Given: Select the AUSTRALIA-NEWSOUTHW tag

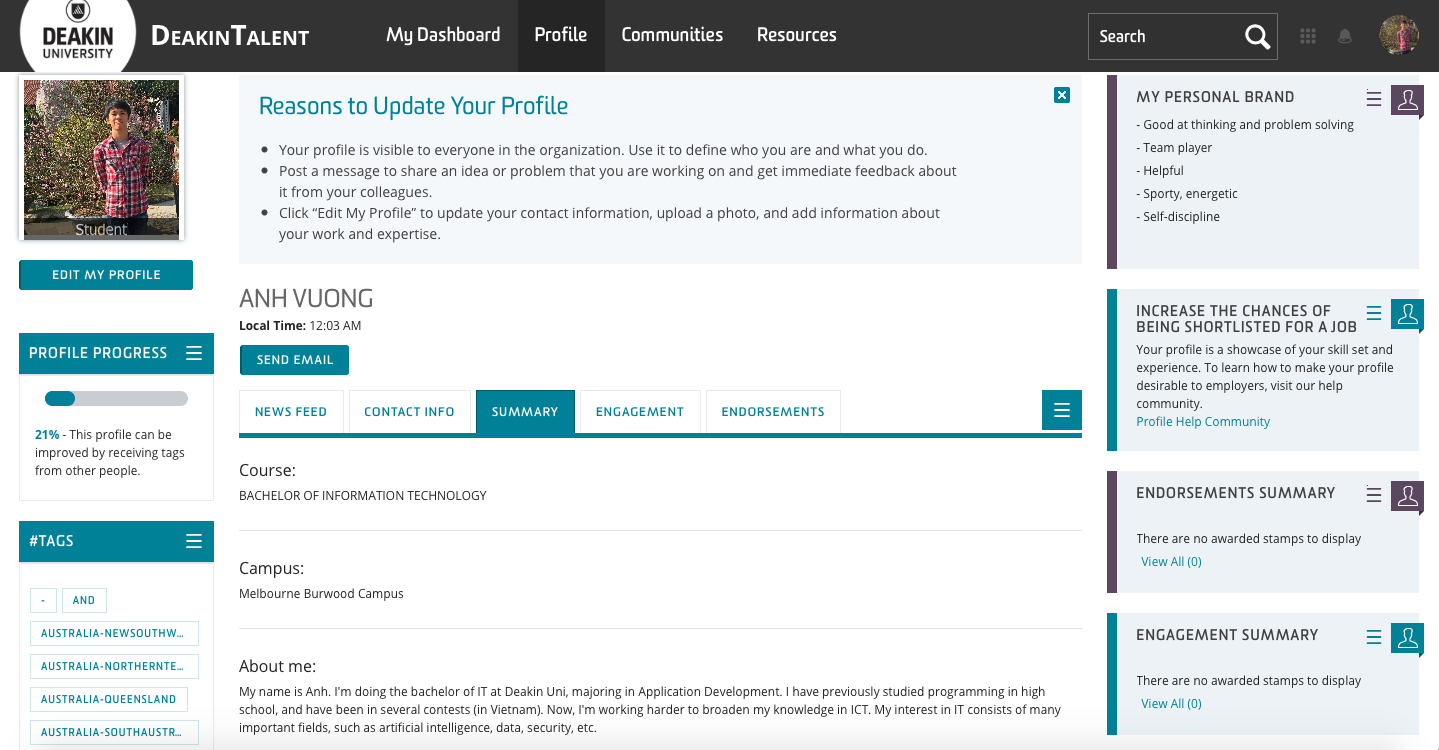Looking at the screenshot, I should pos(114,633).
